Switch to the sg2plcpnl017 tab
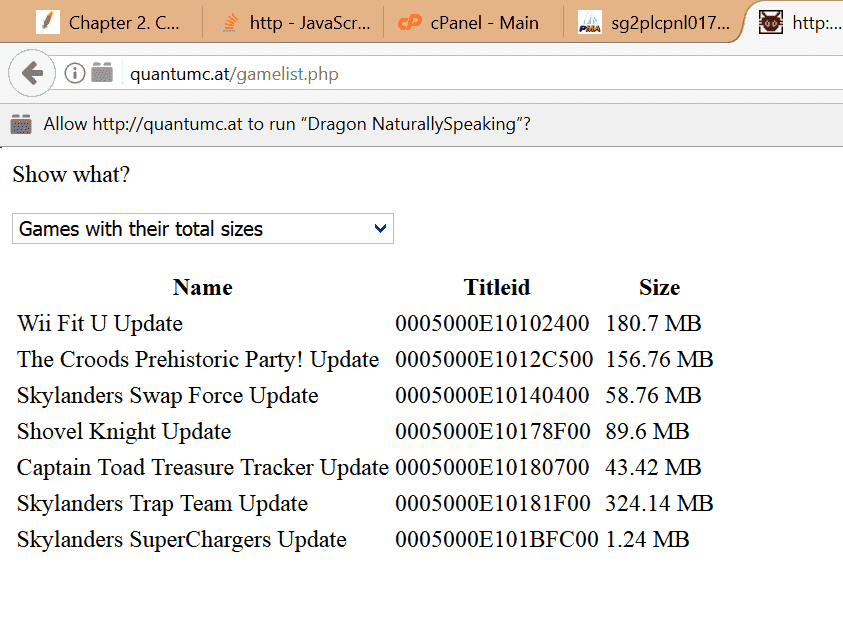Image resolution: width=843 pixels, height=633 pixels. click(653, 23)
